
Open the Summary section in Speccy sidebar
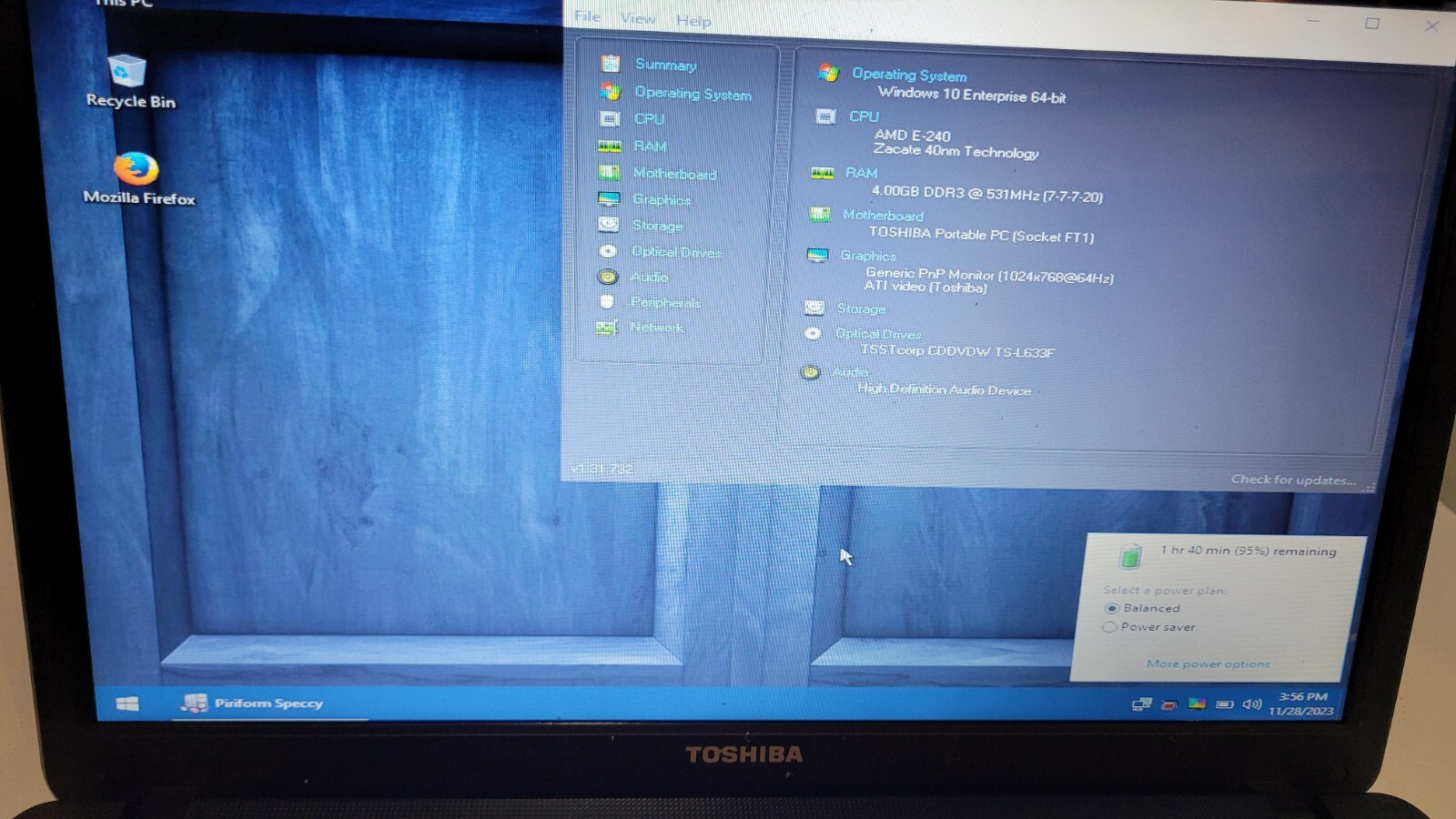coord(666,65)
